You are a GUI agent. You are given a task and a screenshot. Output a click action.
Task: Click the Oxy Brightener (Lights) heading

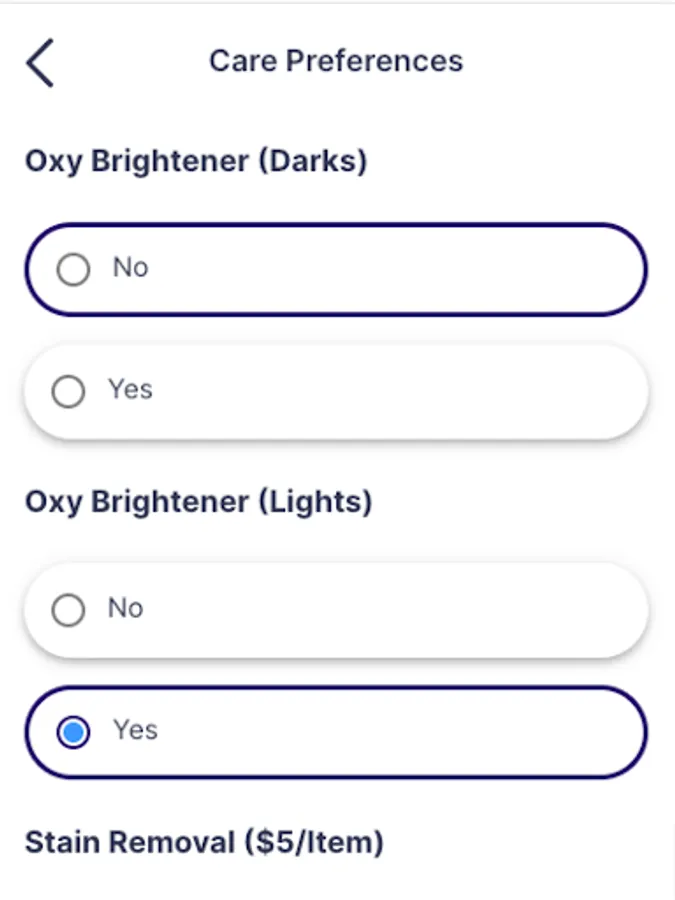(198, 502)
